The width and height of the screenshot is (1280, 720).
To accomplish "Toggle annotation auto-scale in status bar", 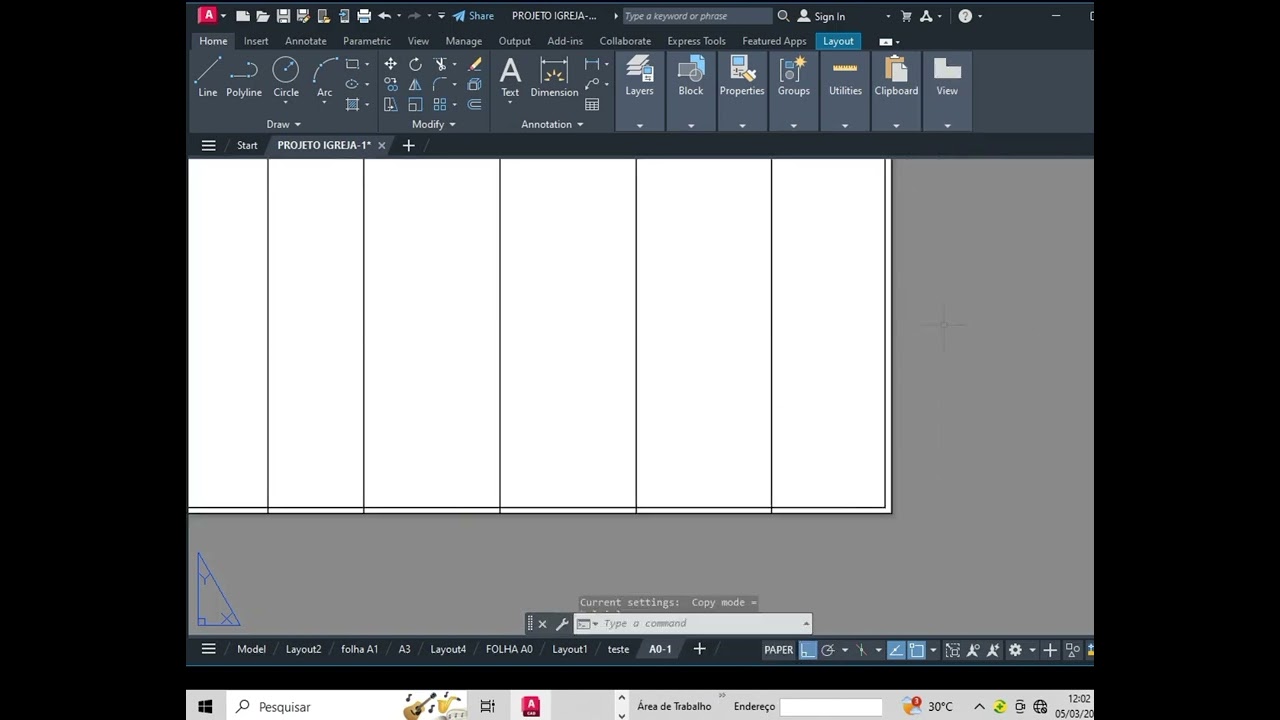I will click(x=993, y=650).
